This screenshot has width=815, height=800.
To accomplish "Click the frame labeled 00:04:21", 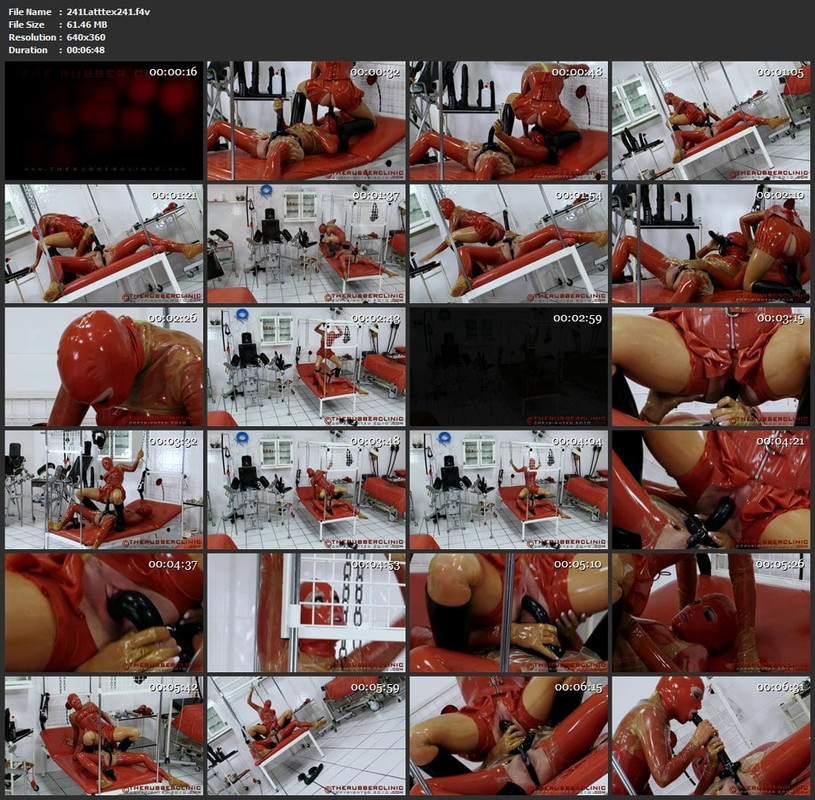I will 711,490.
